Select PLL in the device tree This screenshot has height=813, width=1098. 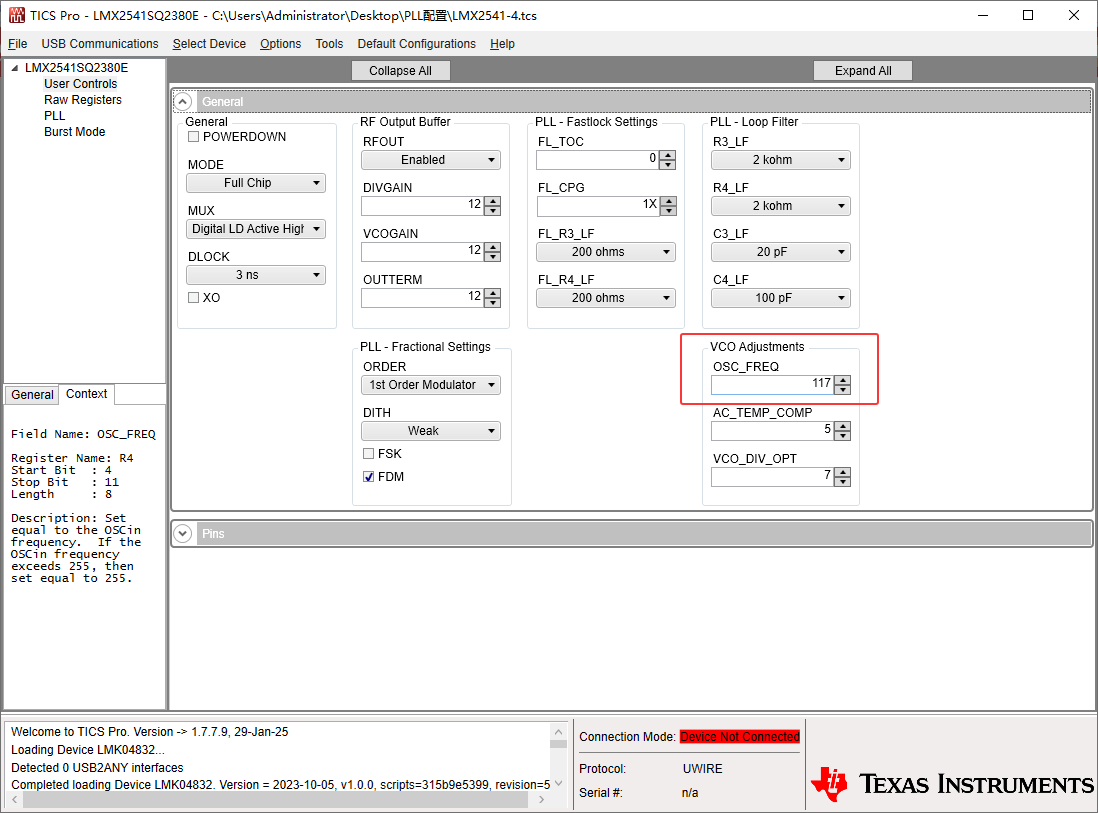[x=55, y=116]
